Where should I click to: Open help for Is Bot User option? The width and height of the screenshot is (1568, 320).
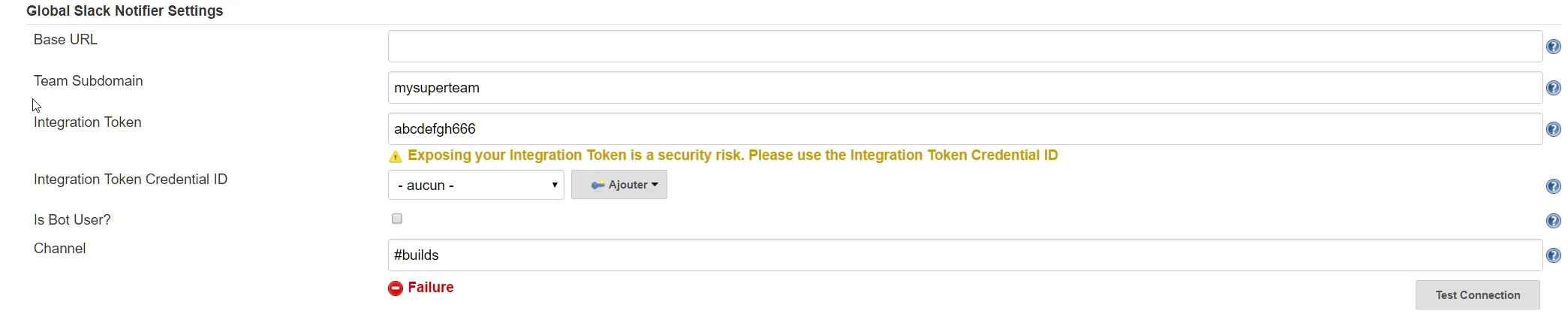pyautogui.click(x=1553, y=221)
